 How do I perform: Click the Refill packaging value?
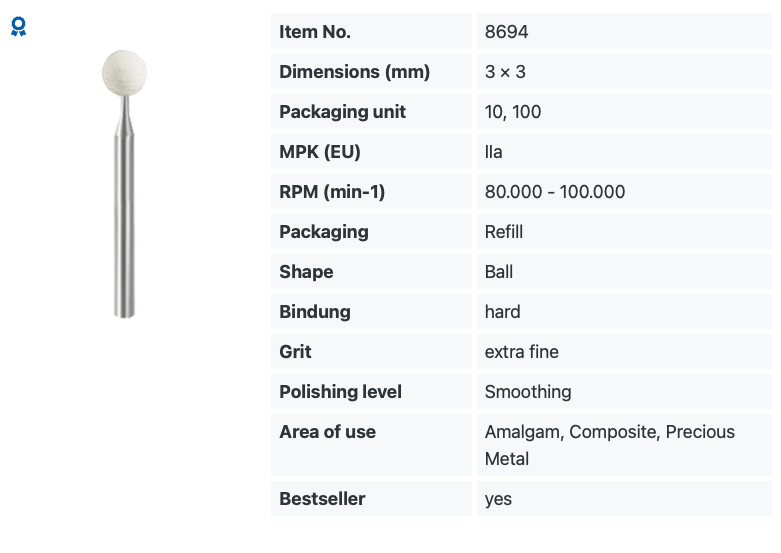pos(504,232)
